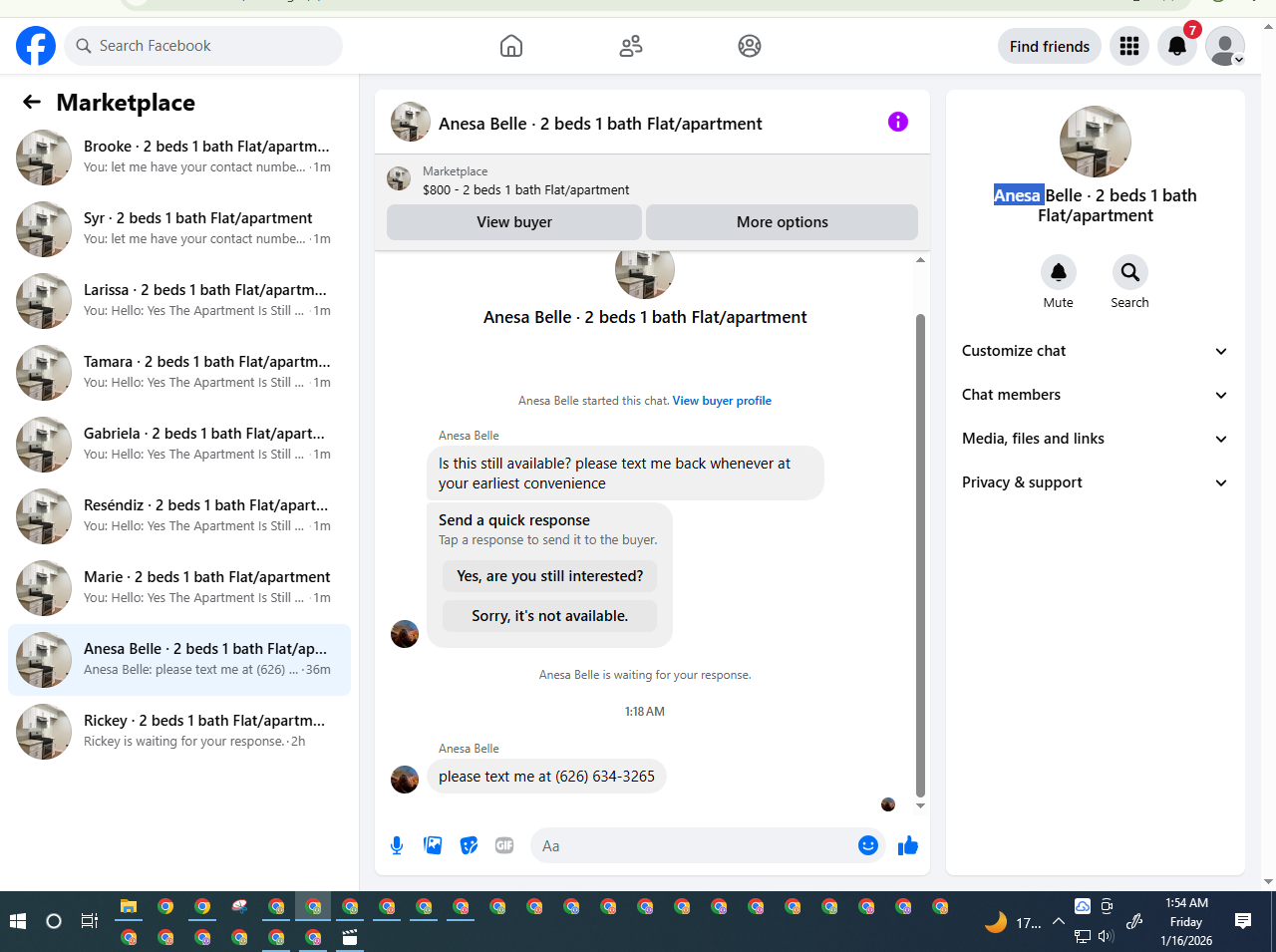Click the listing thumbnail in the right panel
This screenshot has height=952, width=1276.
coord(1096,142)
